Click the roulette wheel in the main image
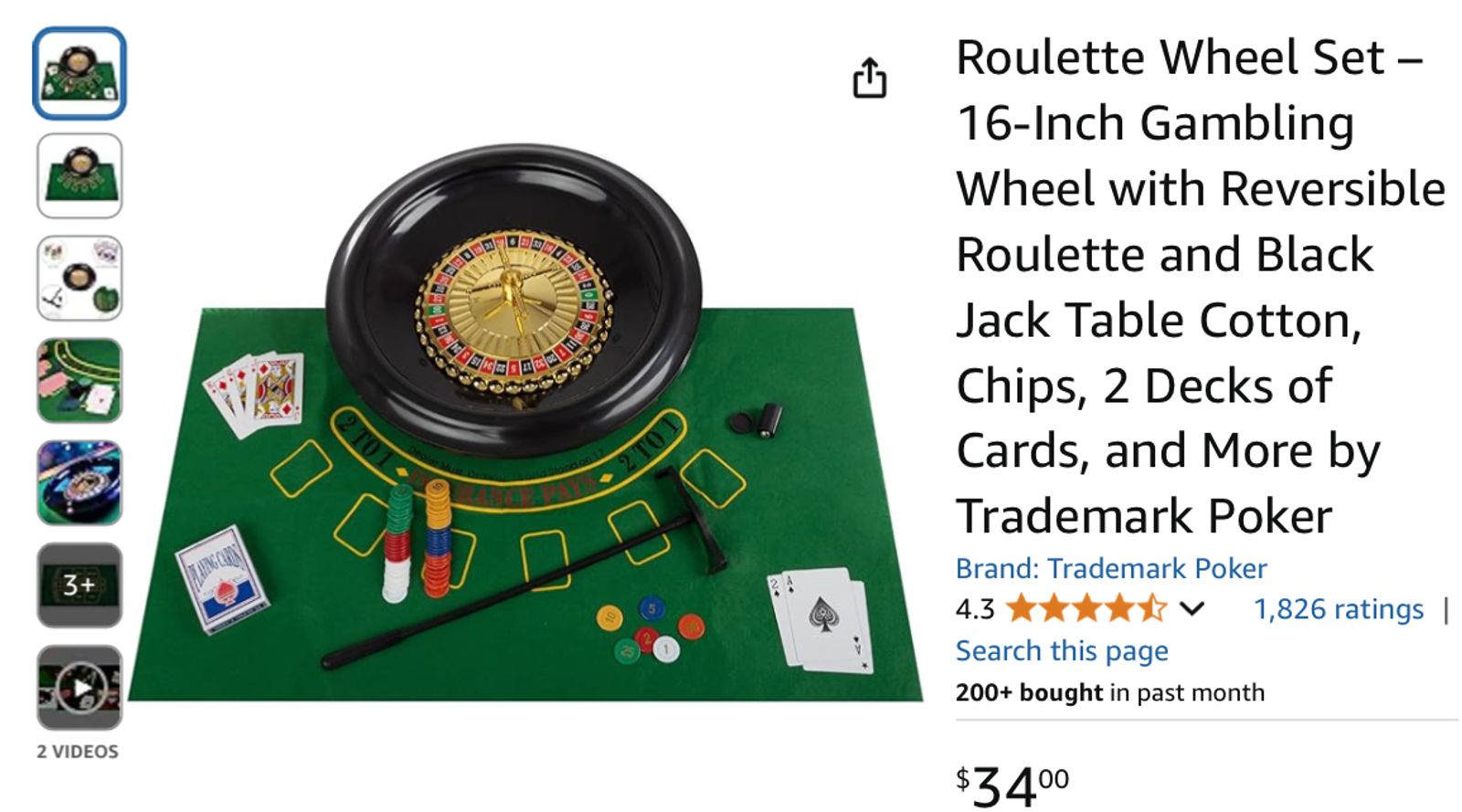 (x=514, y=297)
